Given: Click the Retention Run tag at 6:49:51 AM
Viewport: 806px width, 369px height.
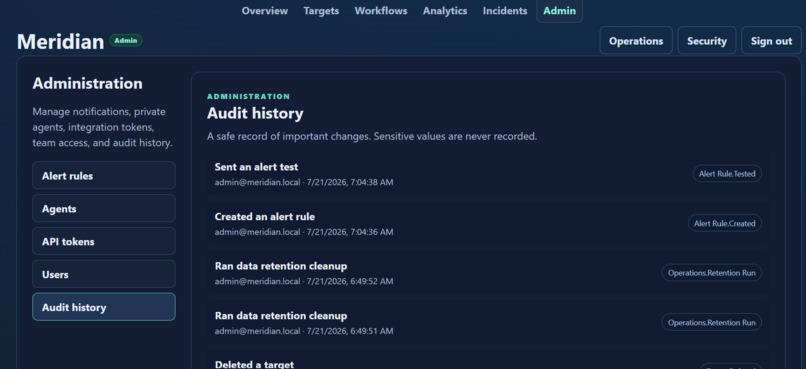Looking at the screenshot, I should point(712,322).
